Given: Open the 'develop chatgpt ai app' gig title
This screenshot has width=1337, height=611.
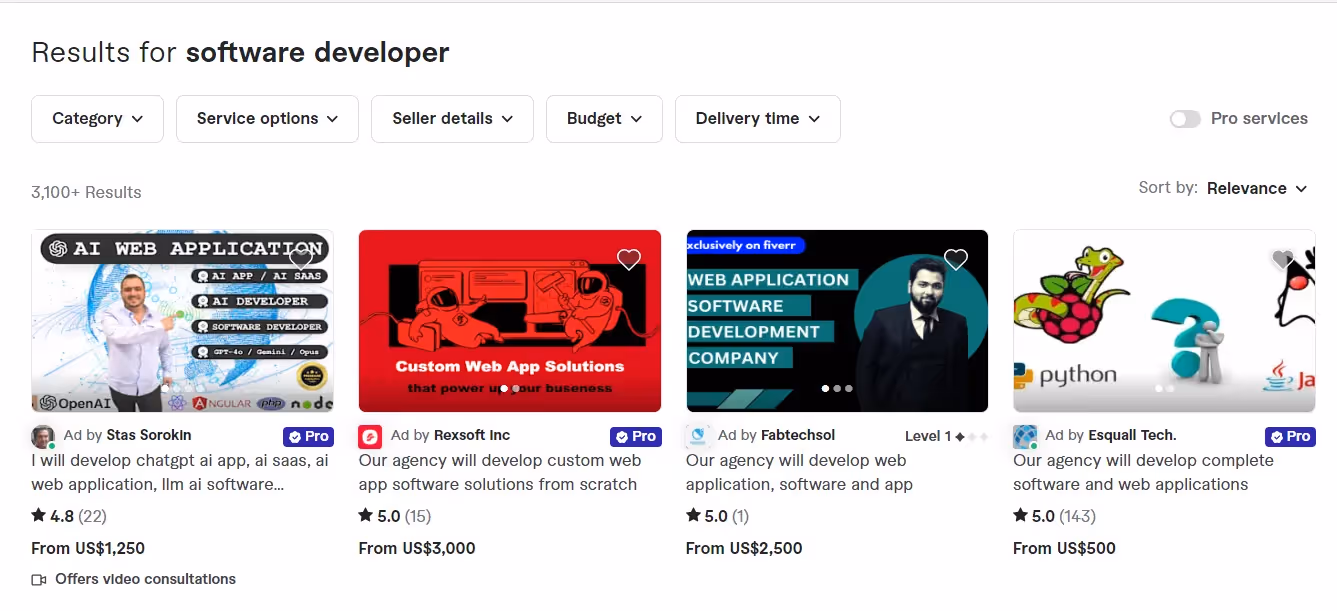Looking at the screenshot, I should [180, 472].
